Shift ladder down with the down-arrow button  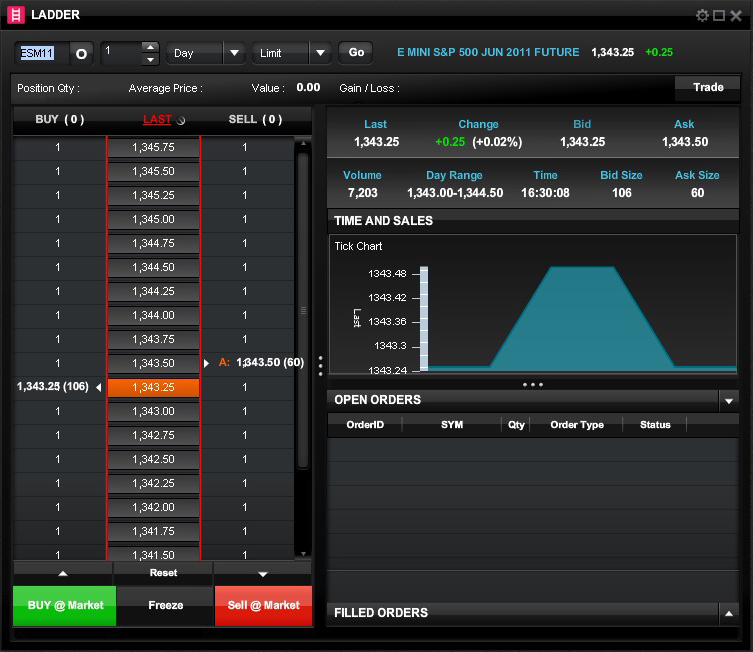point(263,573)
